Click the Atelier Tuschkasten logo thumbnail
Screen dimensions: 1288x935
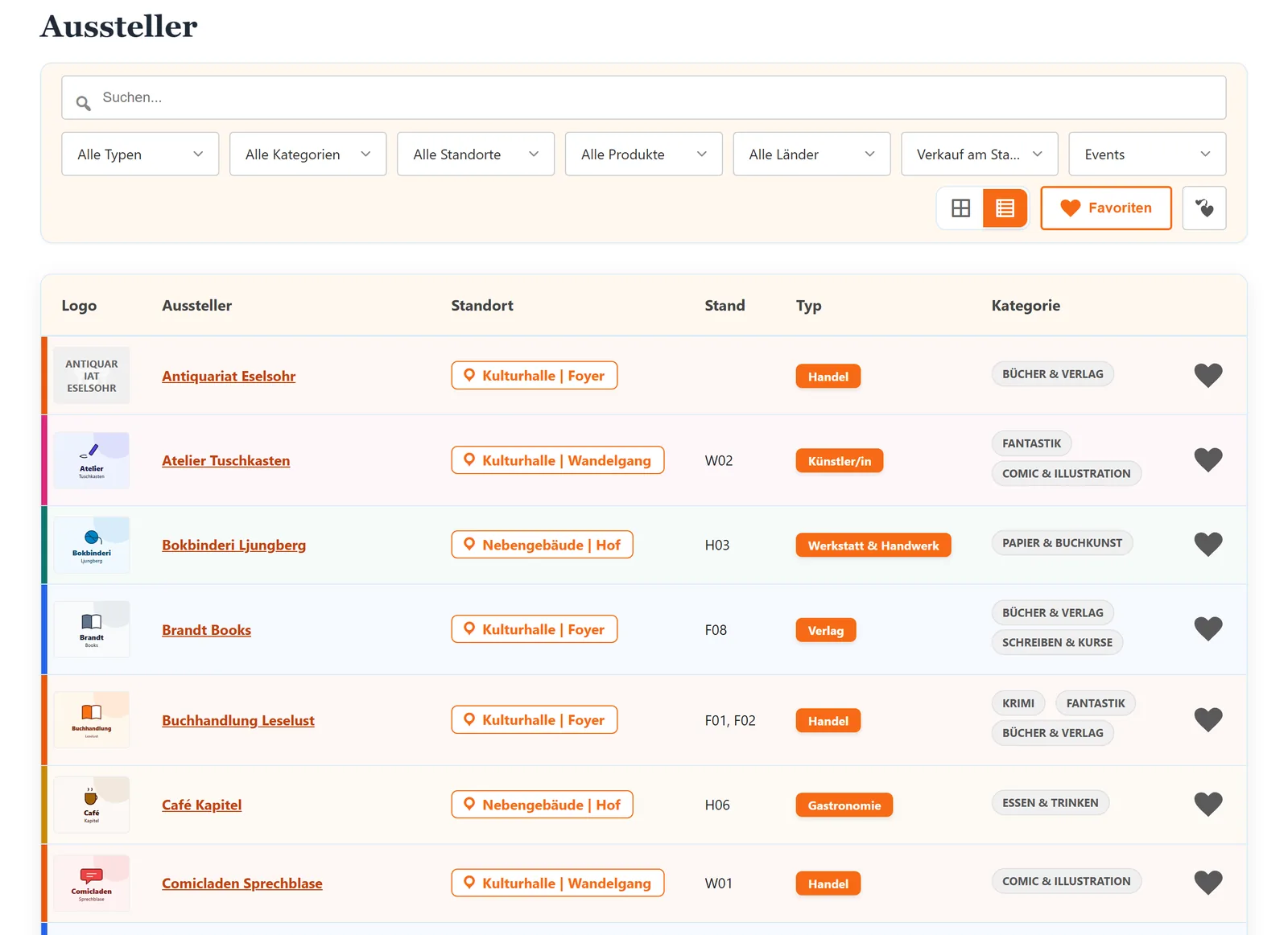point(92,460)
